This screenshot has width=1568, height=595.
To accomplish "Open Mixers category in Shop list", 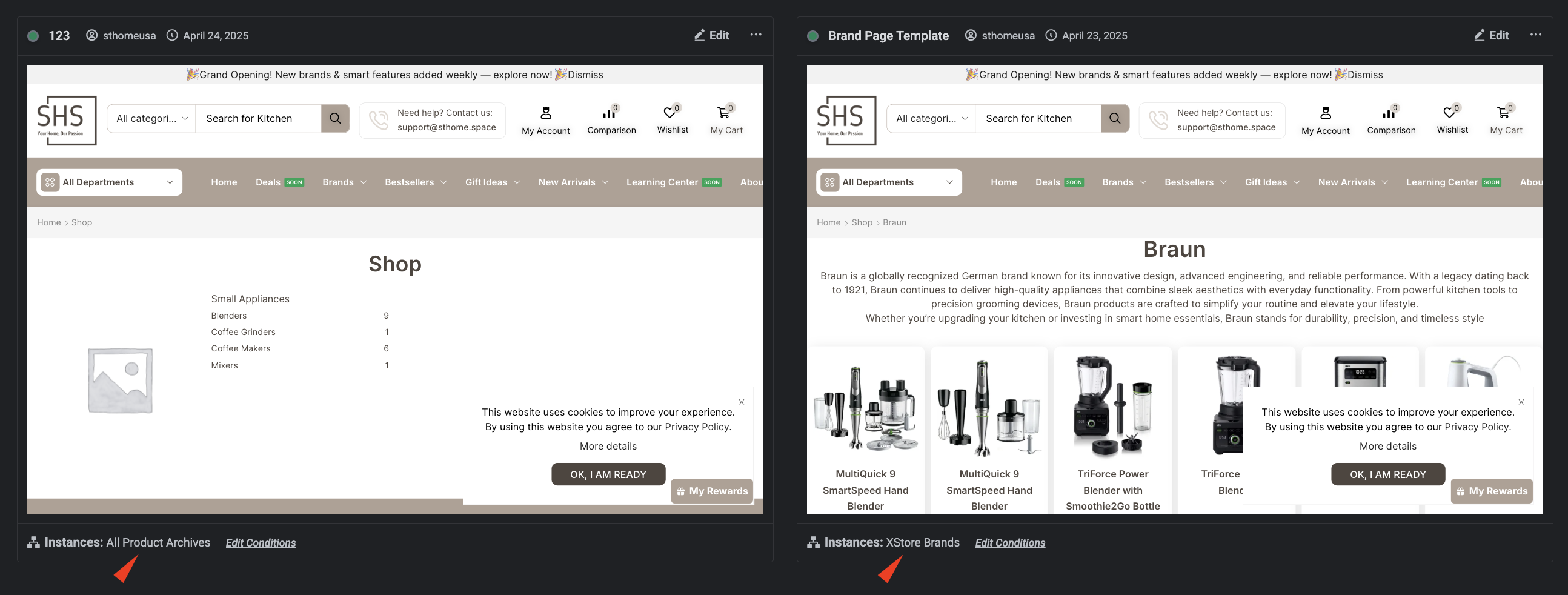I will click(224, 365).
